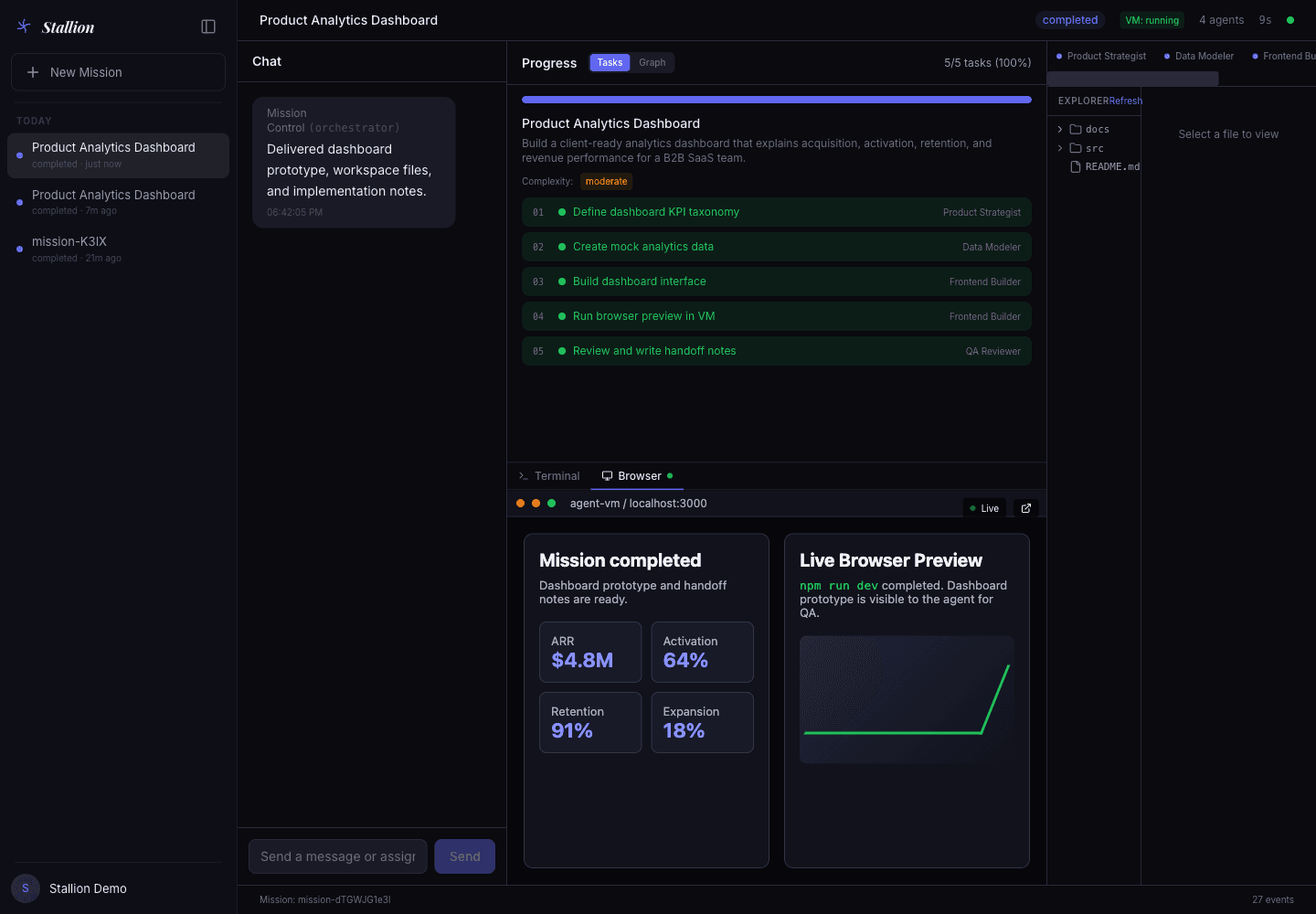Click the green status dot in top bar
Image resolution: width=1316 pixels, height=914 pixels.
pyautogui.click(x=1290, y=20)
